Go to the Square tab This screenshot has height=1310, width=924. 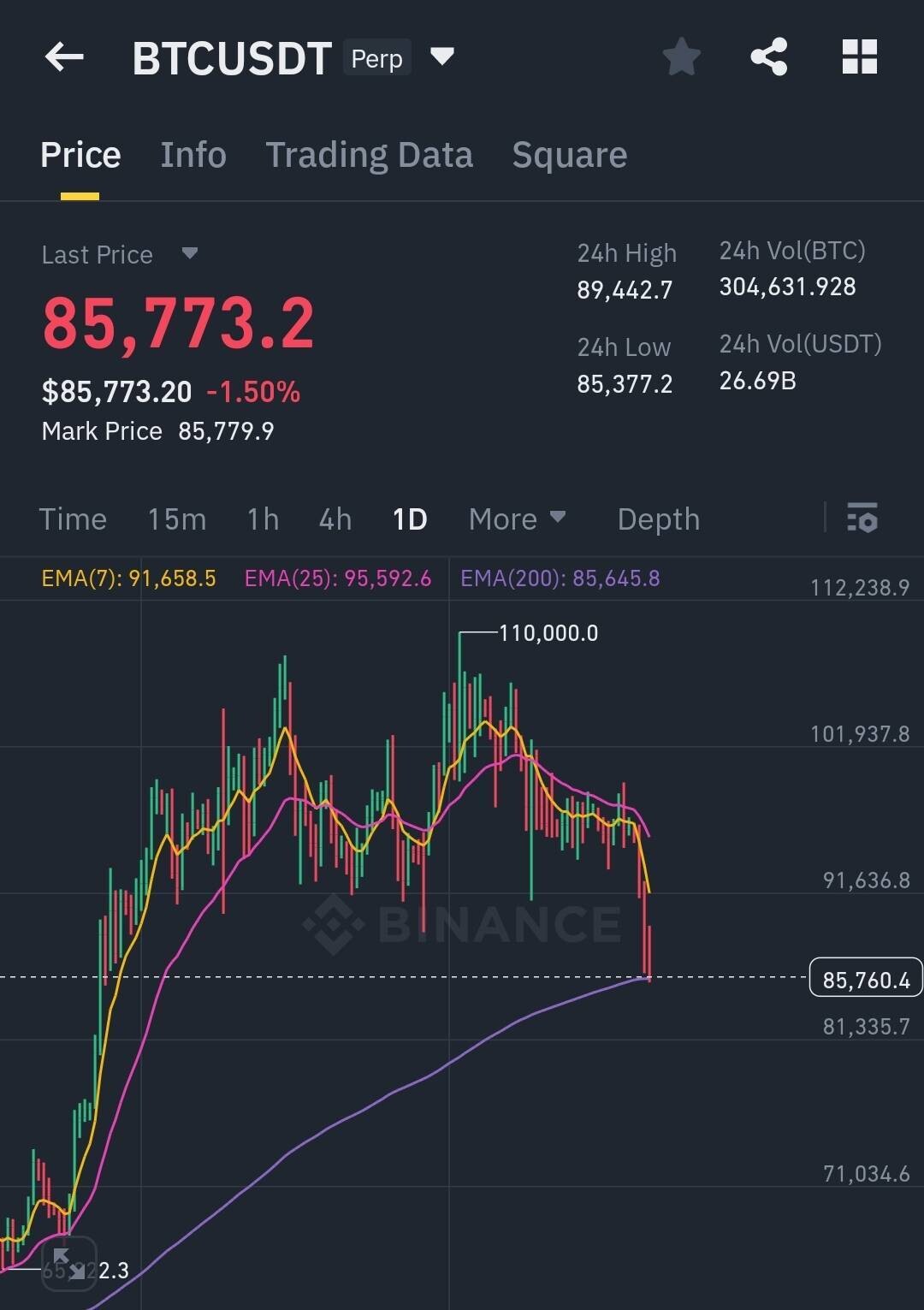pyautogui.click(x=569, y=155)
